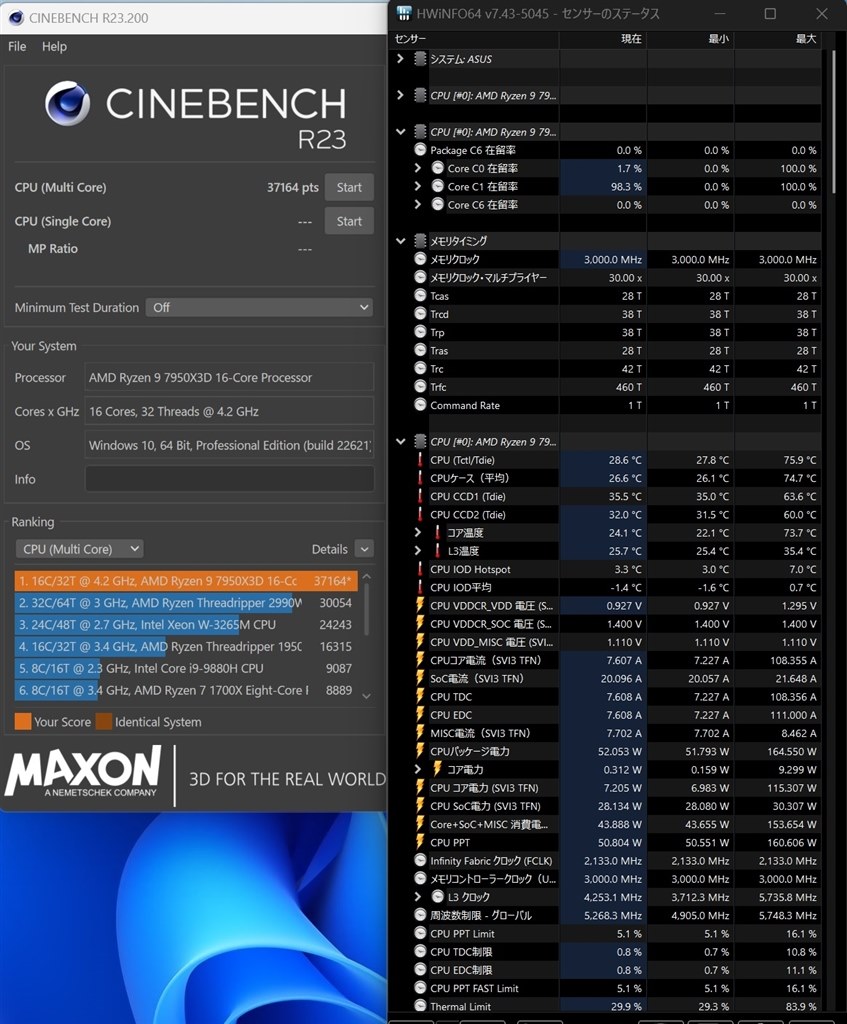847x1024 pixels.
Task: Open the File menu in Cinebench
Action: click(17, 46)
